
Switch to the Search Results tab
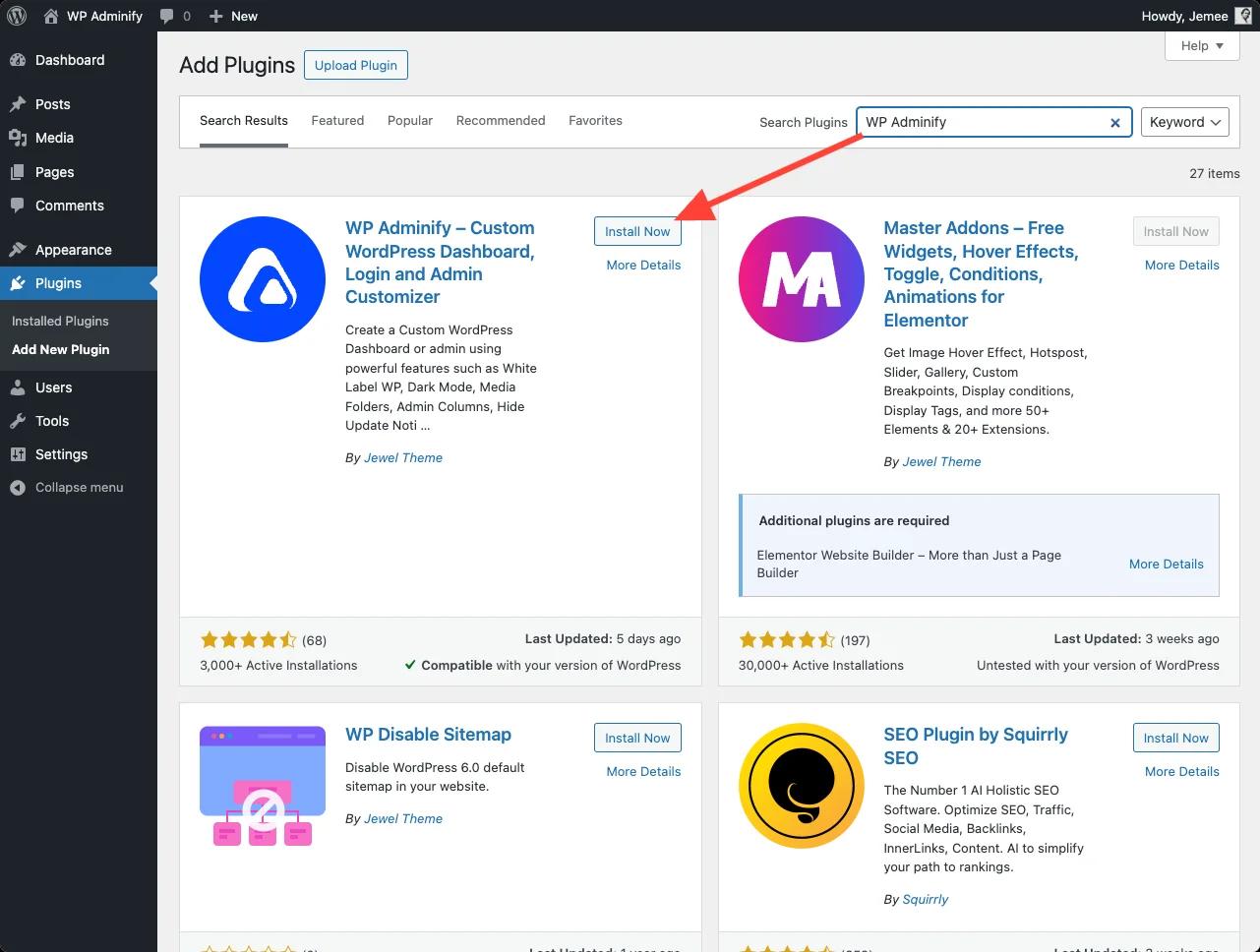(244, 121)
